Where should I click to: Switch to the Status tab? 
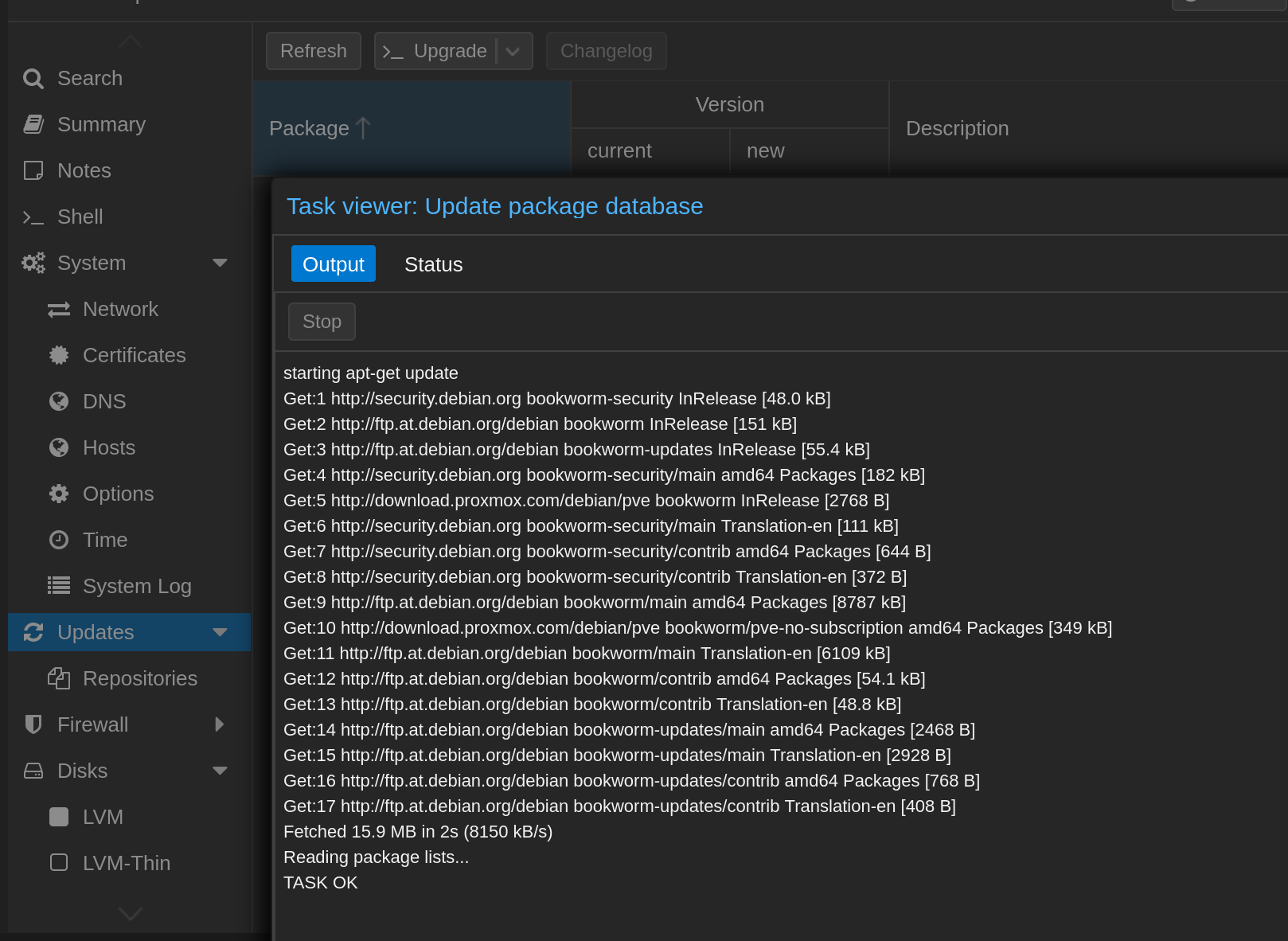[x=434, y=264]
